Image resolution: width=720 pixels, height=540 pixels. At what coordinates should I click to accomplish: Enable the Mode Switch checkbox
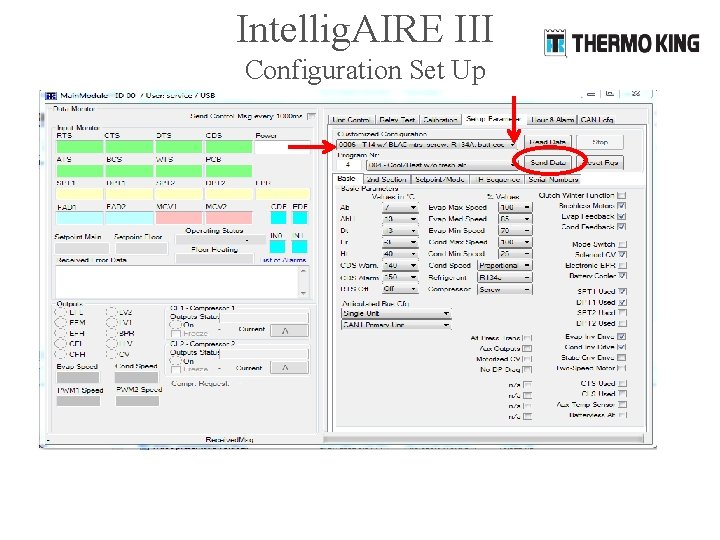(x=622, y=244)
